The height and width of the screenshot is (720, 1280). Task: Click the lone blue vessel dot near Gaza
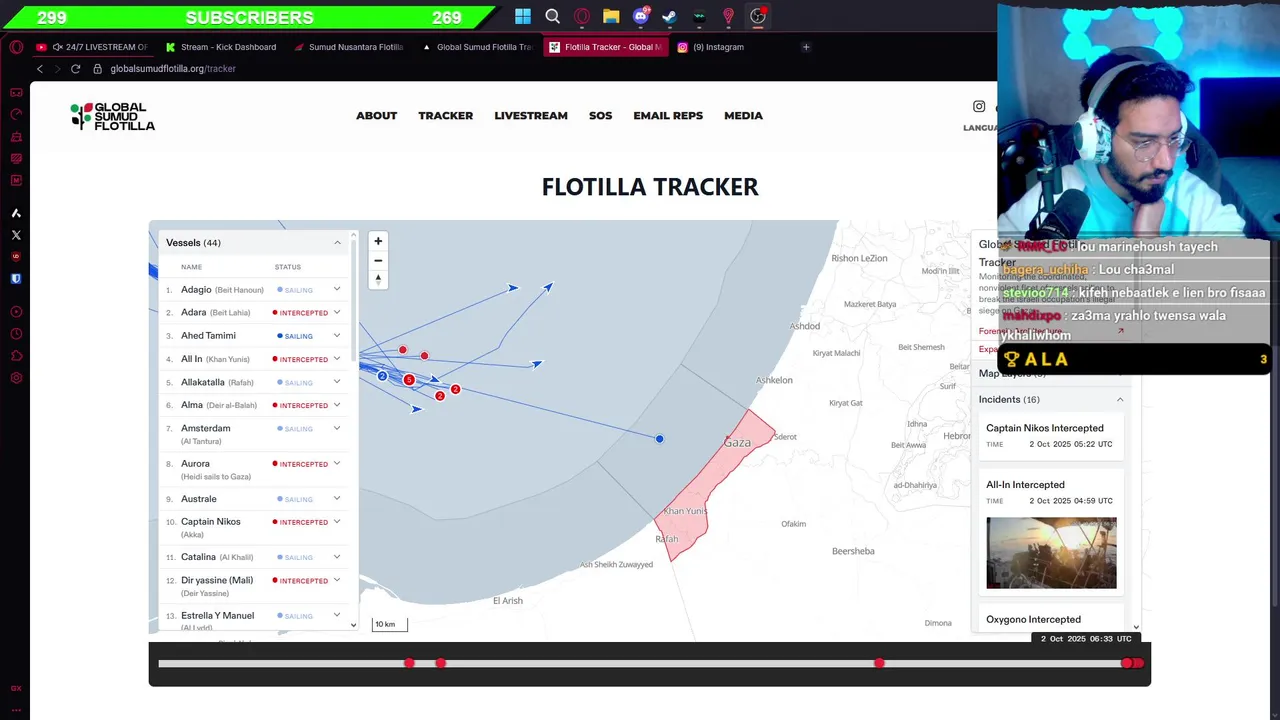659,439
